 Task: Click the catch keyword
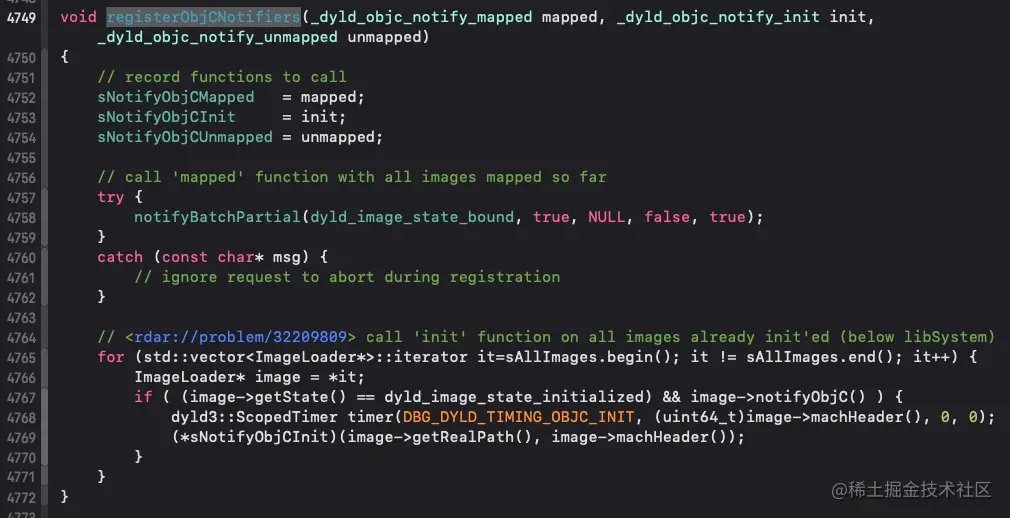120,257
